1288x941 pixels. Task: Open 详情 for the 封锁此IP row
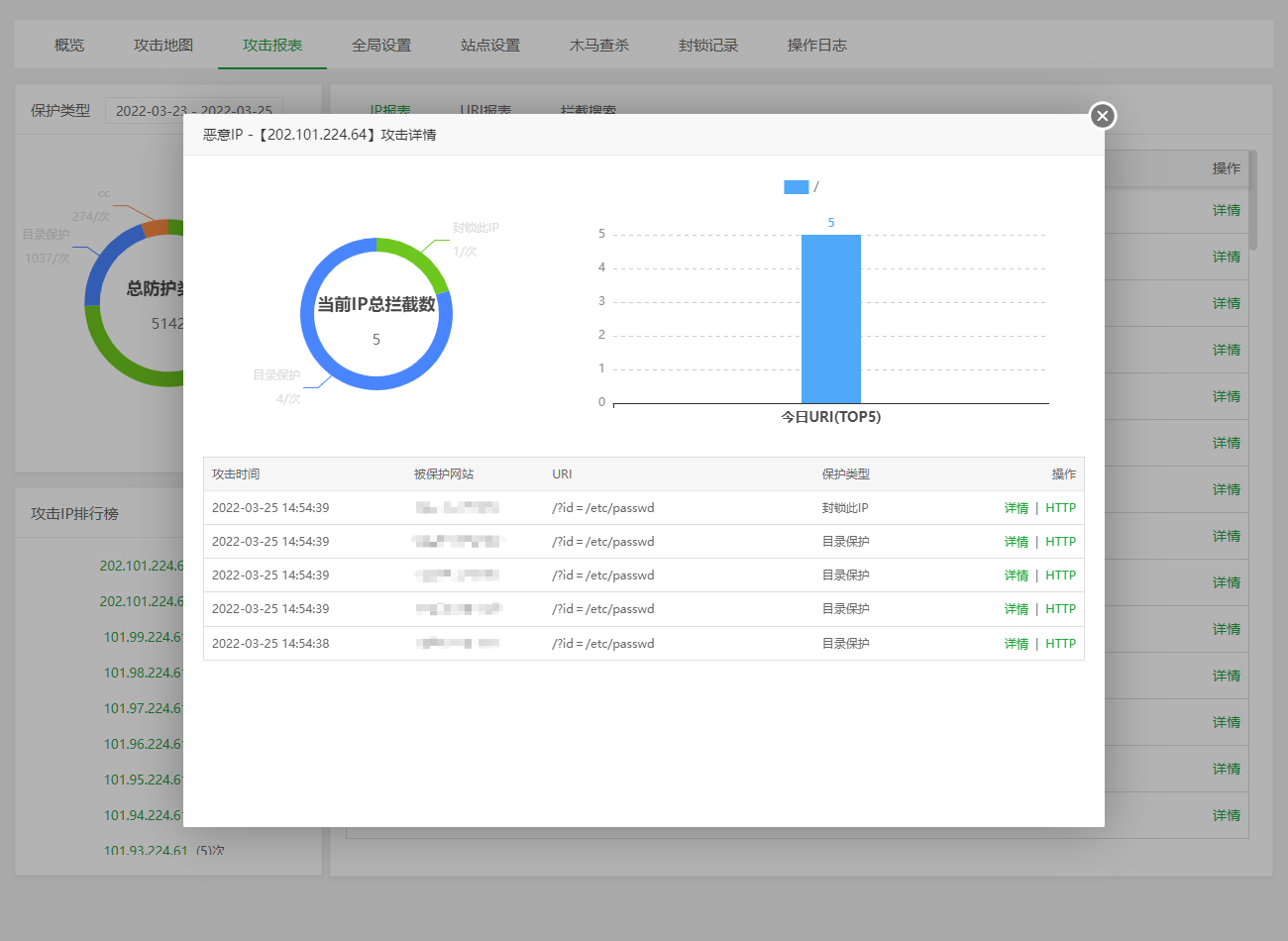(x=1016, y=508)
